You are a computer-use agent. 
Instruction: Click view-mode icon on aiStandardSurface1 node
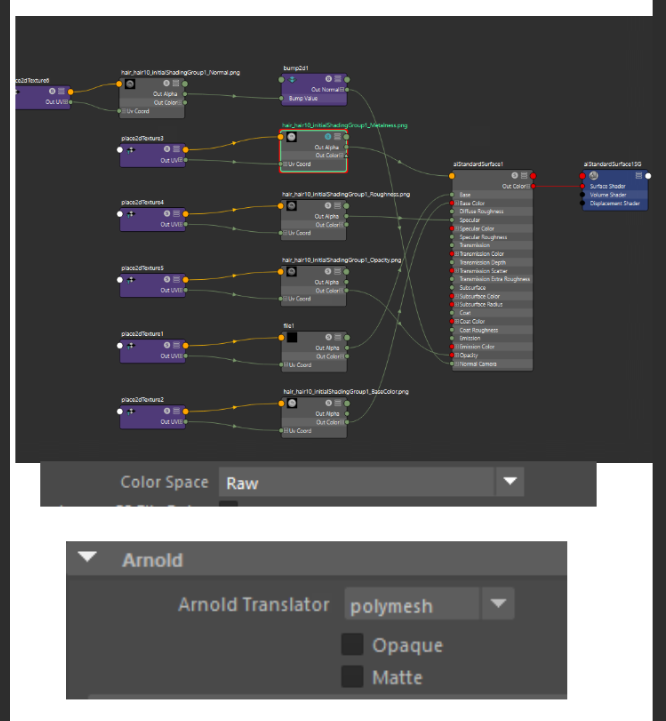524,176
